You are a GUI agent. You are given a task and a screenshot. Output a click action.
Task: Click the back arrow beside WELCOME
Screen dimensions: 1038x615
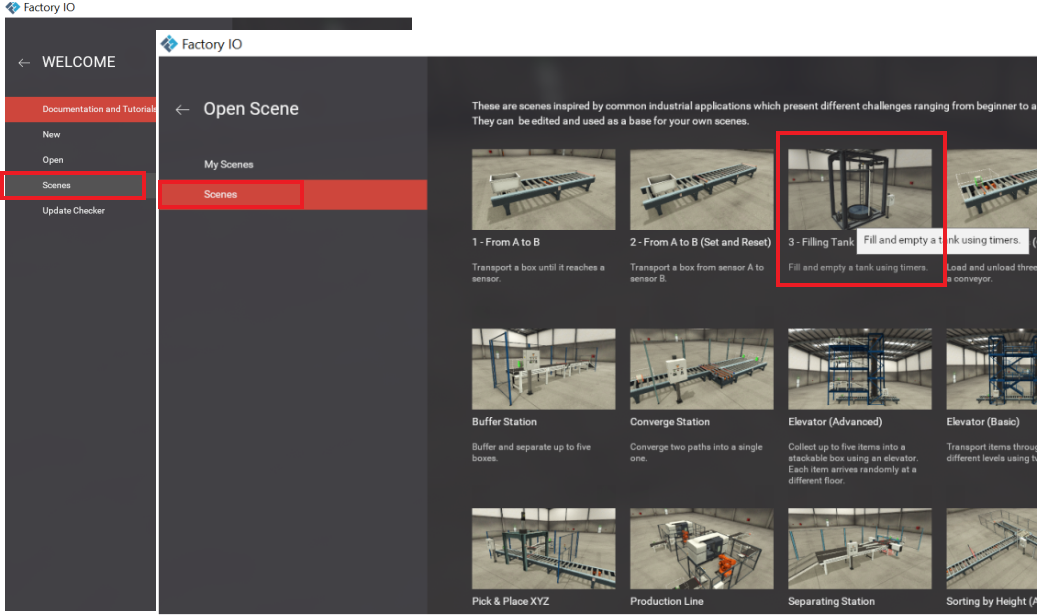(x=24, y=63)
